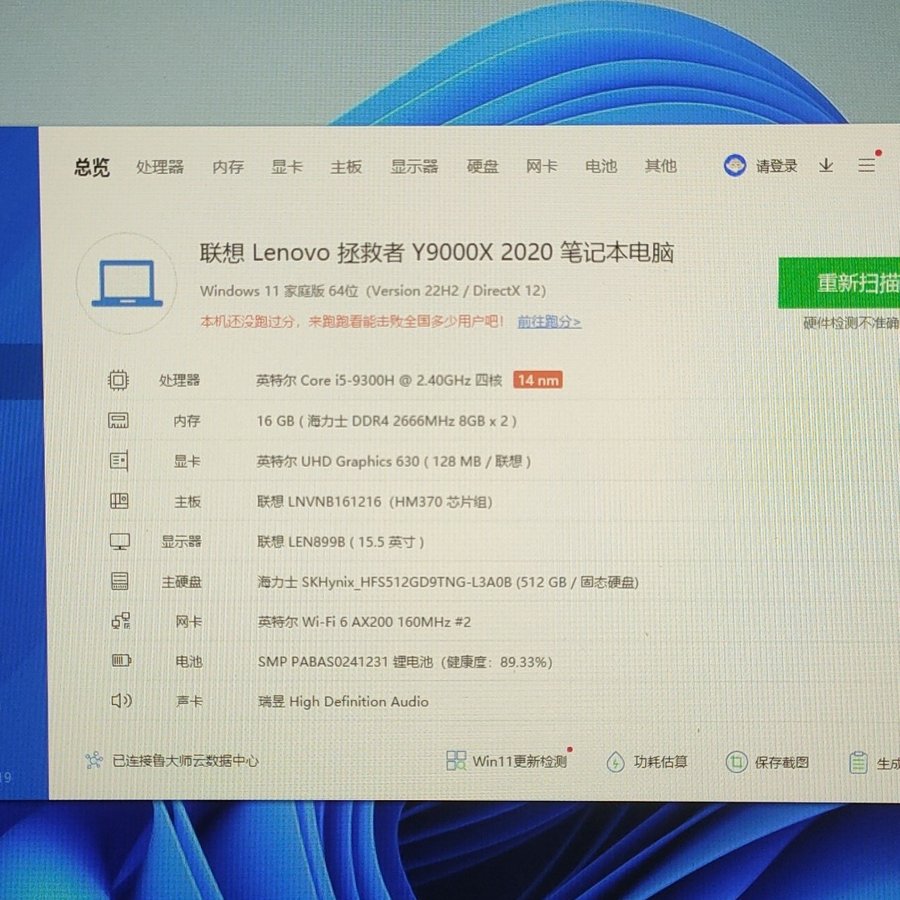
Task: Click the 英特尔 UHD Graphics 630 value
Action: pos(394,461)
